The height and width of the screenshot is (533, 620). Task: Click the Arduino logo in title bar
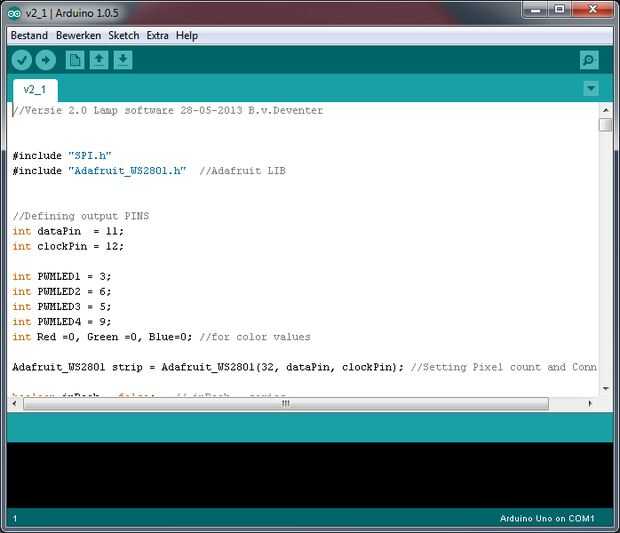(x=14, y=13)
